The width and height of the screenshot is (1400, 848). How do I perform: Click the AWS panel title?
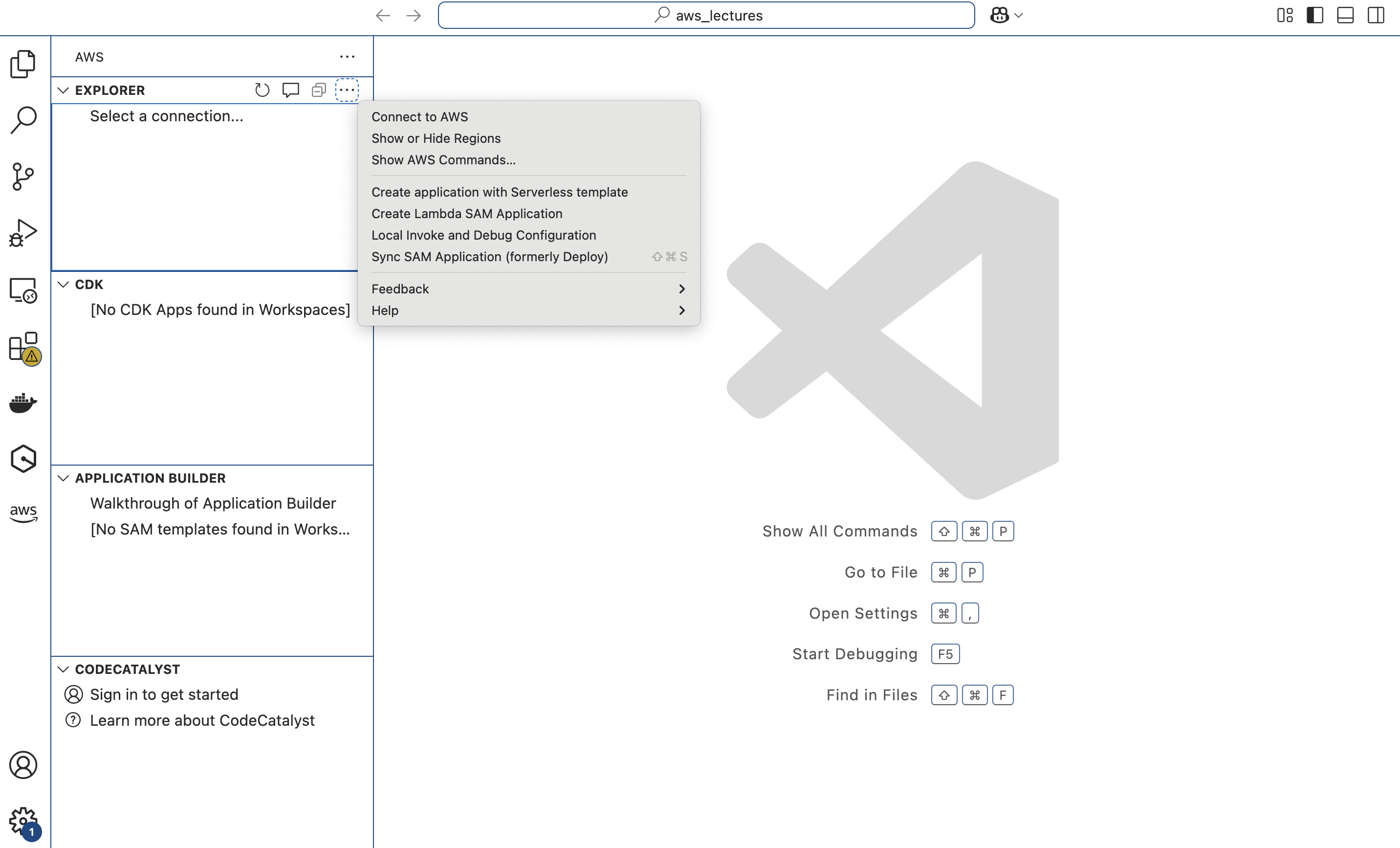click(89, 57)
